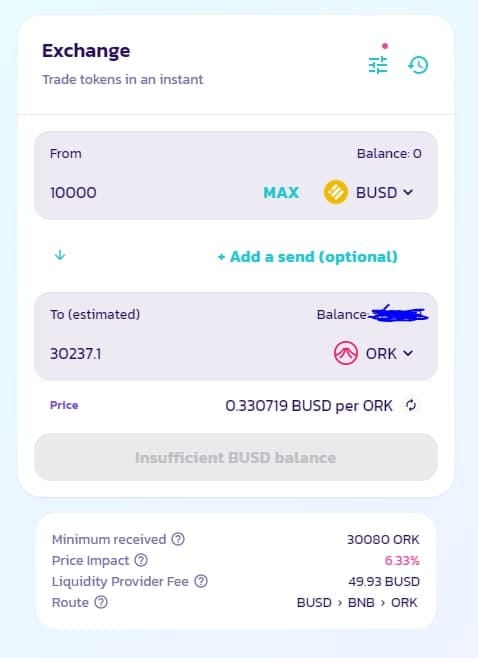The width and height of the screenshot is (478, 658).
Task: Swap direction with the down arrow
Action: point(60,255)
